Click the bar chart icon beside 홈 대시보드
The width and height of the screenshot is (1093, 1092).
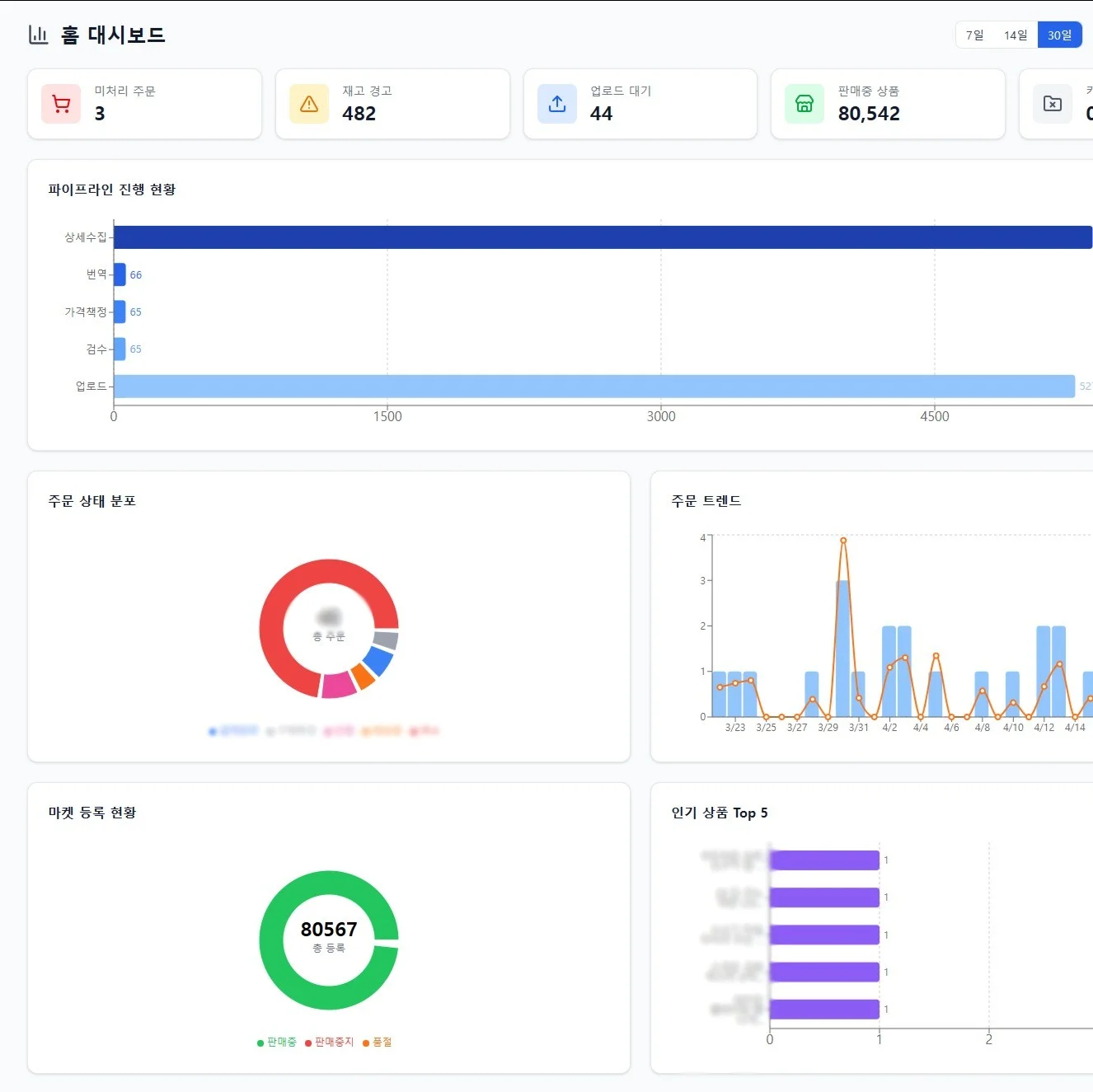coord(38,35)
